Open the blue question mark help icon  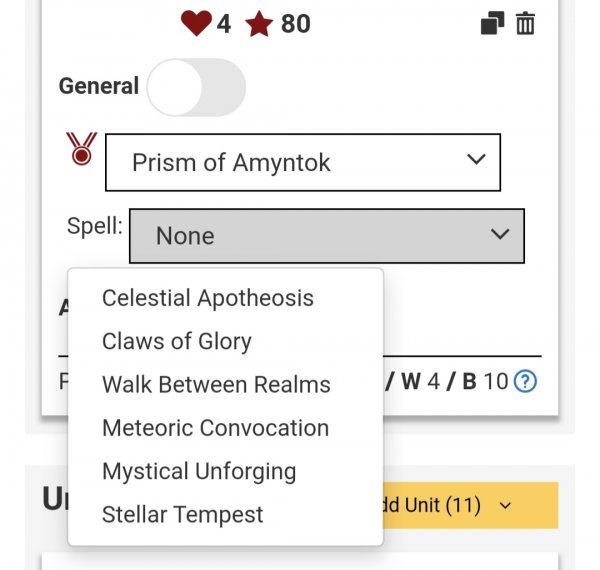(525, 381)
